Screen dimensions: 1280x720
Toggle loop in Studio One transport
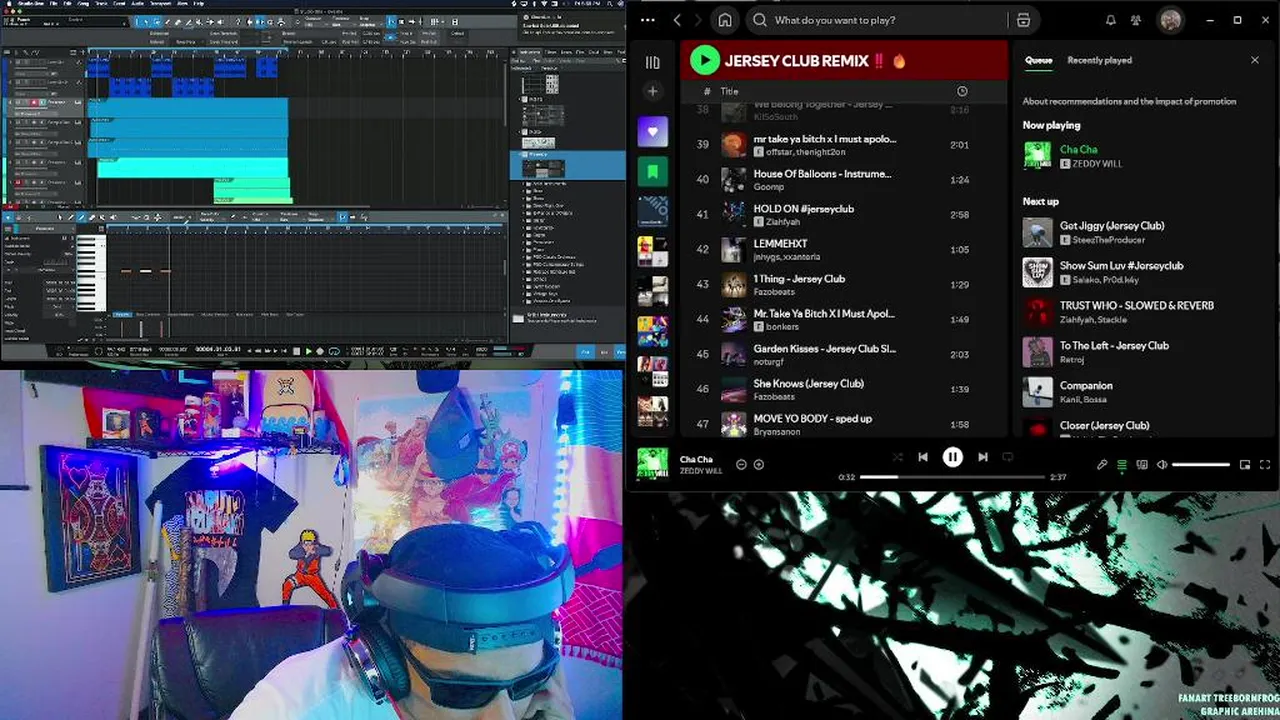coord(335,351)
